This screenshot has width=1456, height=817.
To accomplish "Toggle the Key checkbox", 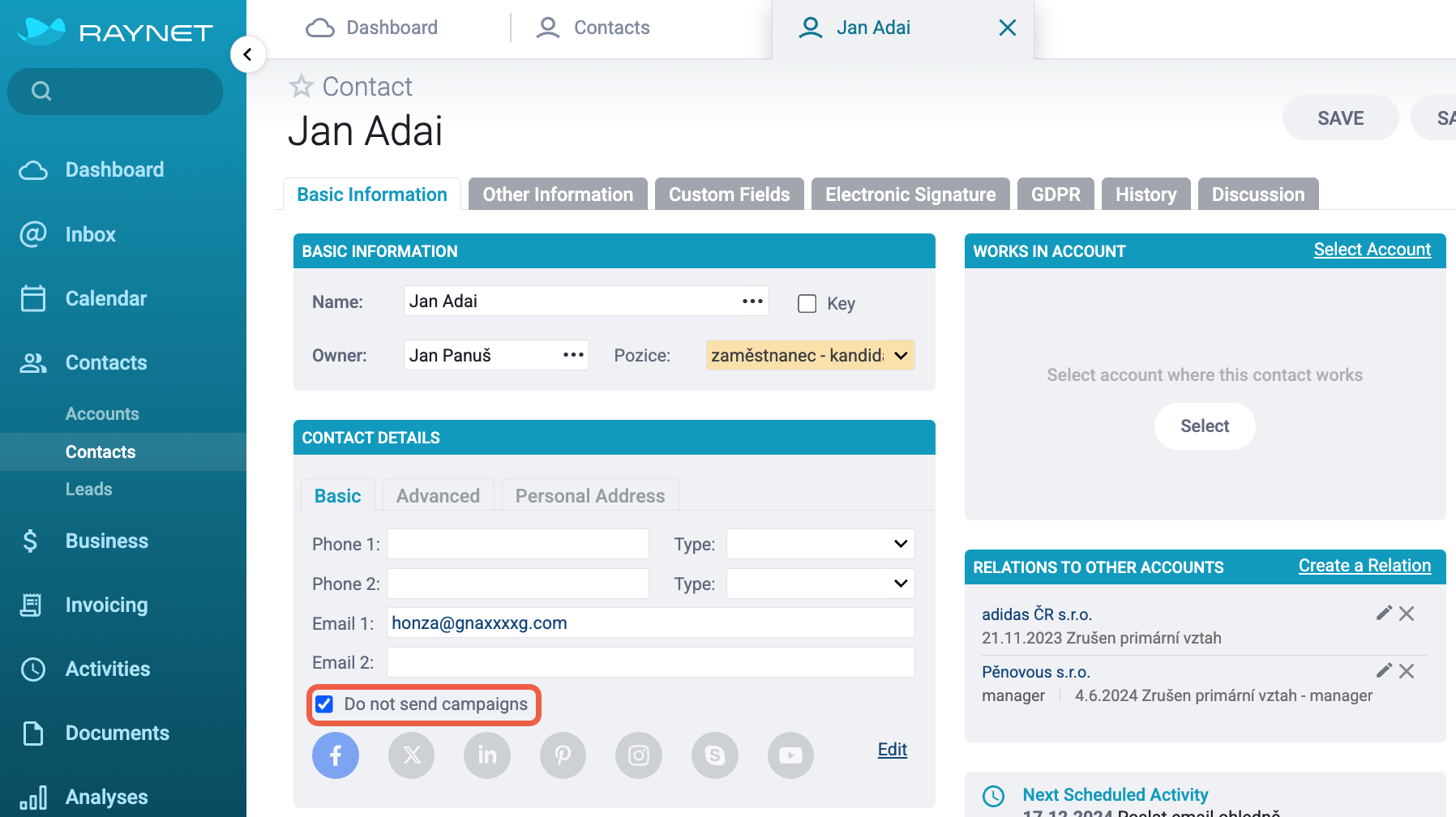I will tap(807, 303).
